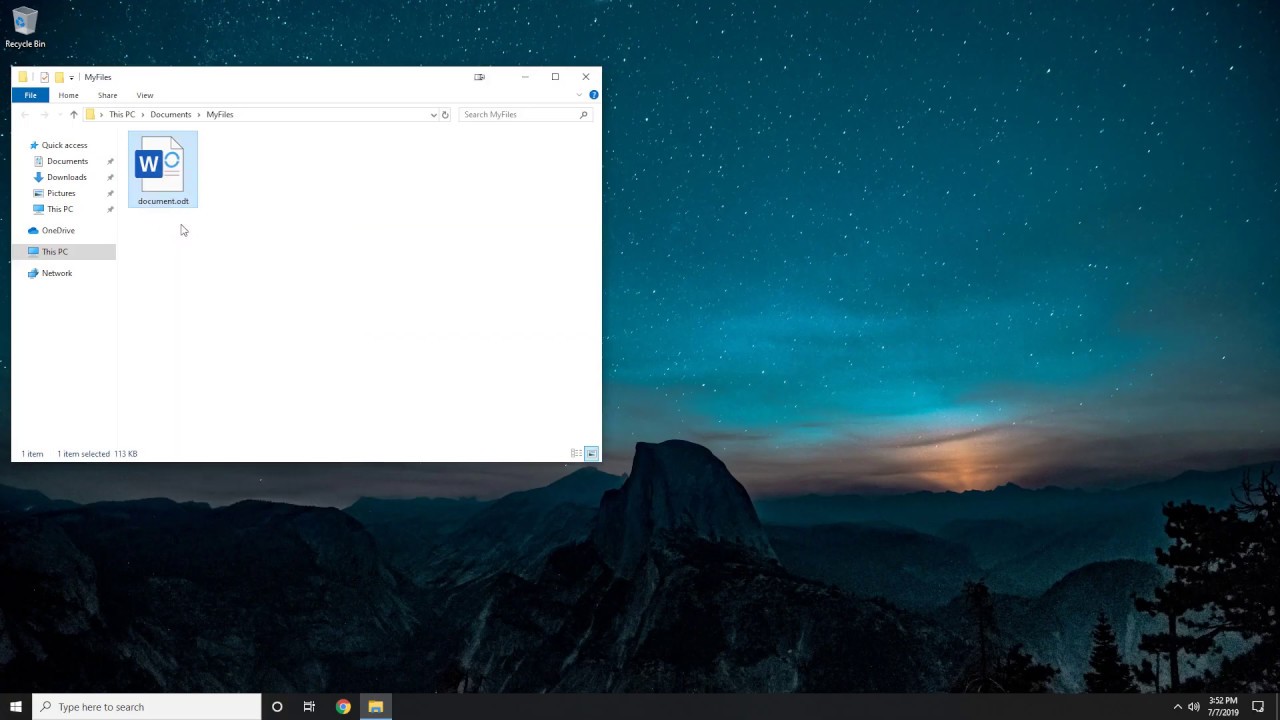Navigate to Documents in the breadcrumb
This screenshot has width=1280, height=720.
[170, 115]
